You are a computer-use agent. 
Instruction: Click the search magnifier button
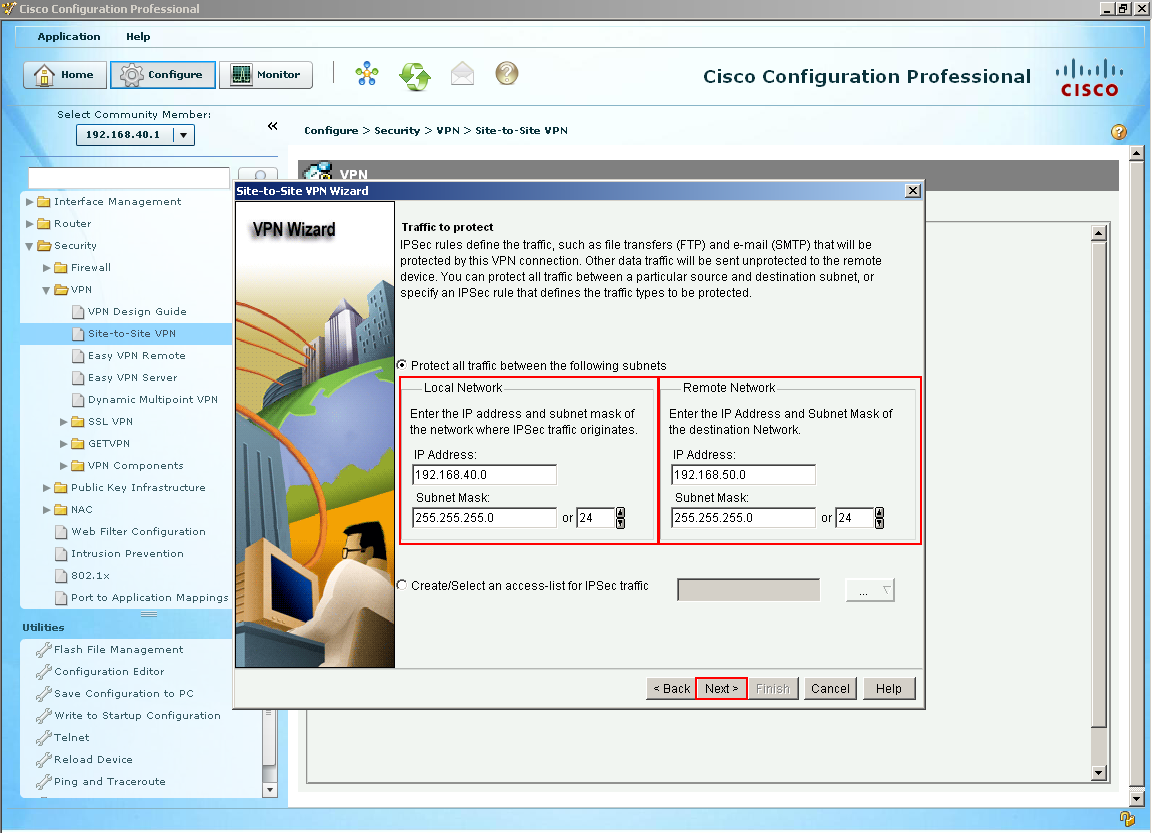pos(260,175)
